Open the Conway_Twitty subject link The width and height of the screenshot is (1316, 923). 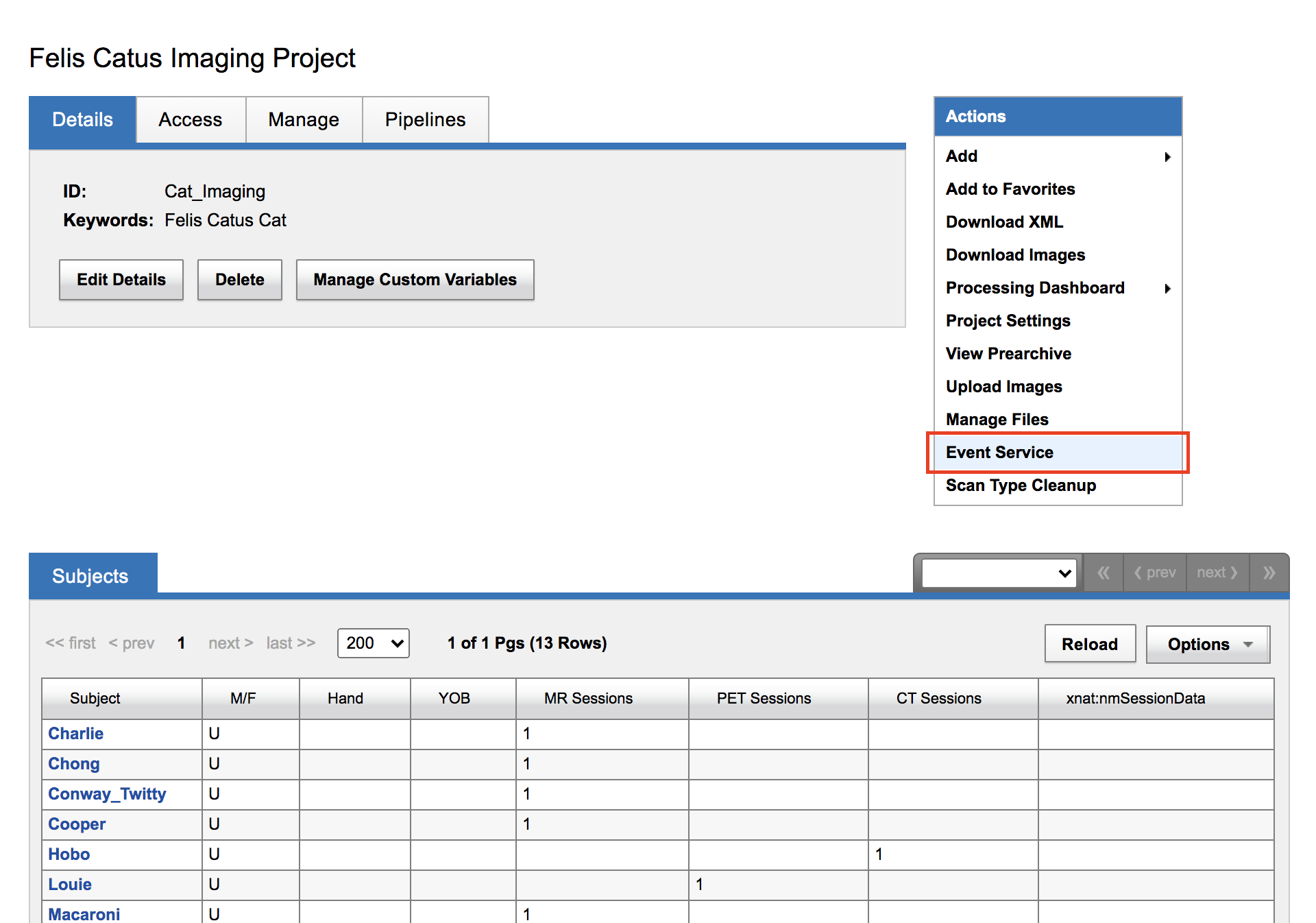(107, 794)
